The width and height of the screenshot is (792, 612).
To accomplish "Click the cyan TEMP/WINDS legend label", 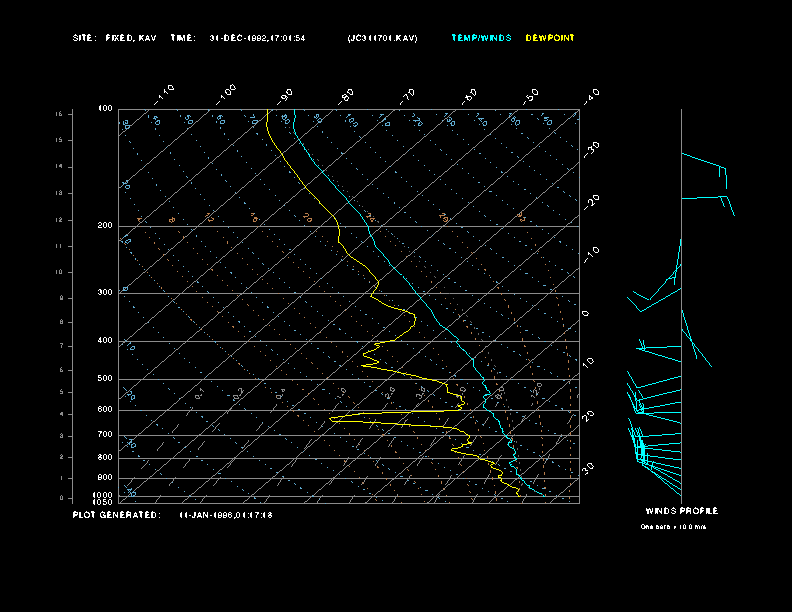I will point(481,38).
